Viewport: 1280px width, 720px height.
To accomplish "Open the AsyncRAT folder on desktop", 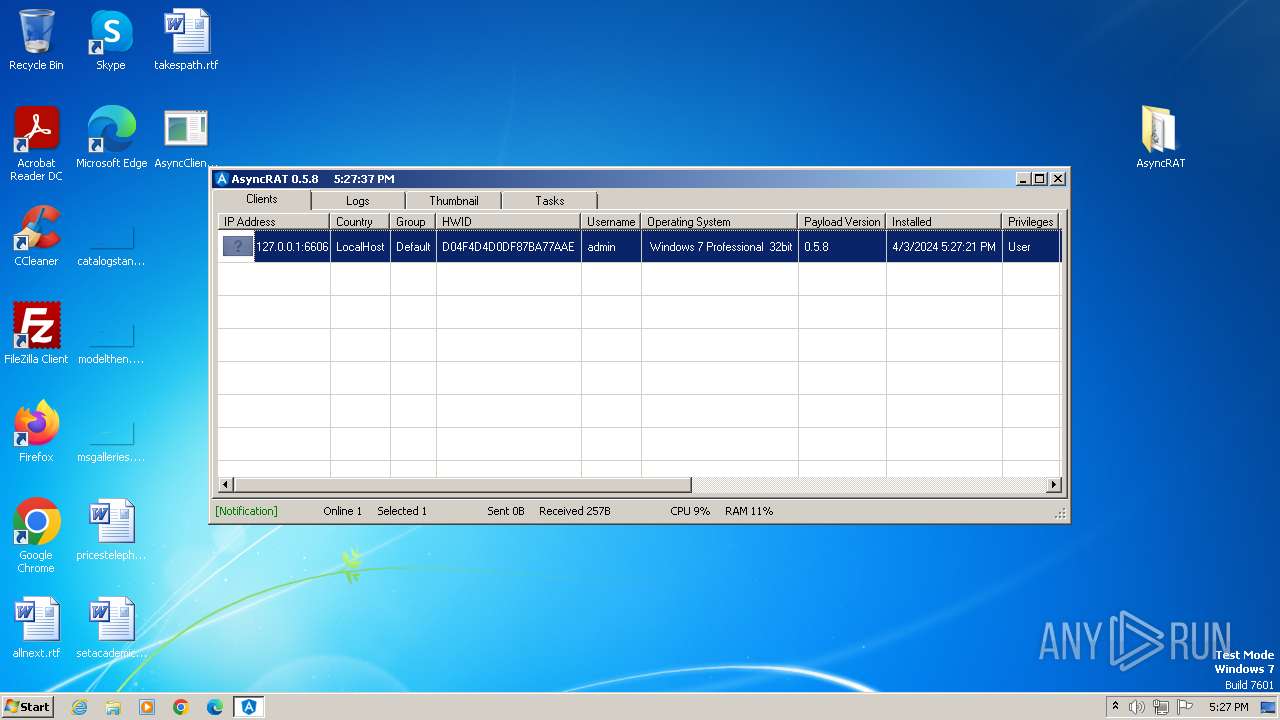I will click(x=1160, y=138).
